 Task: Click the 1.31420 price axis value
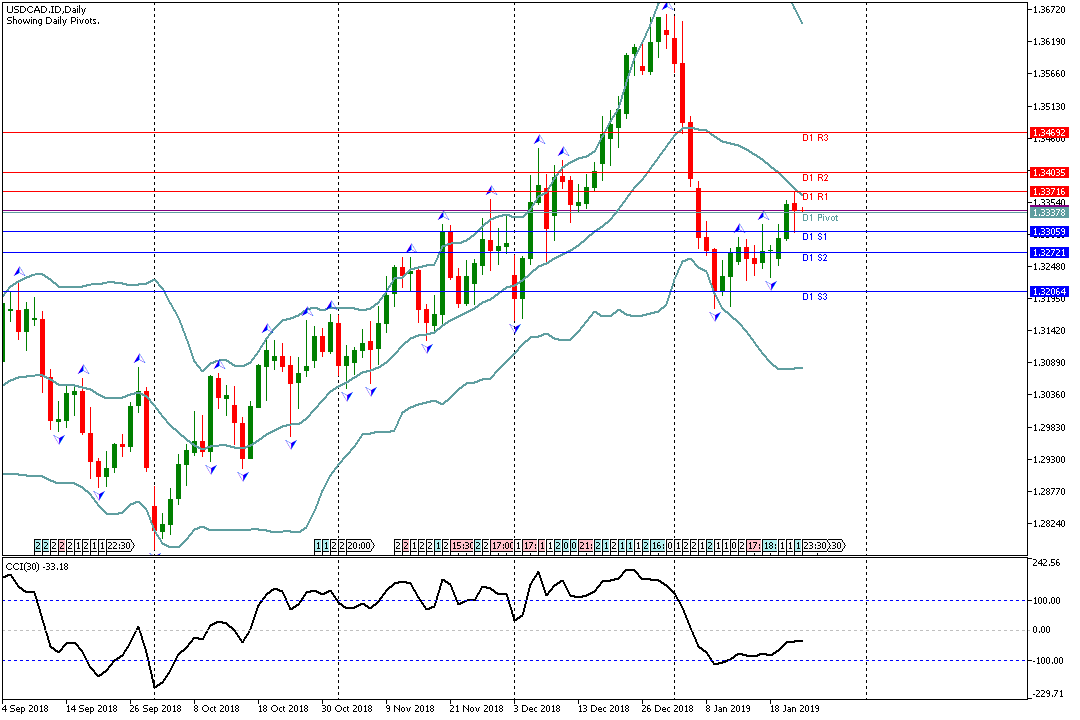pyautogui.click(x=1049, y=331)
